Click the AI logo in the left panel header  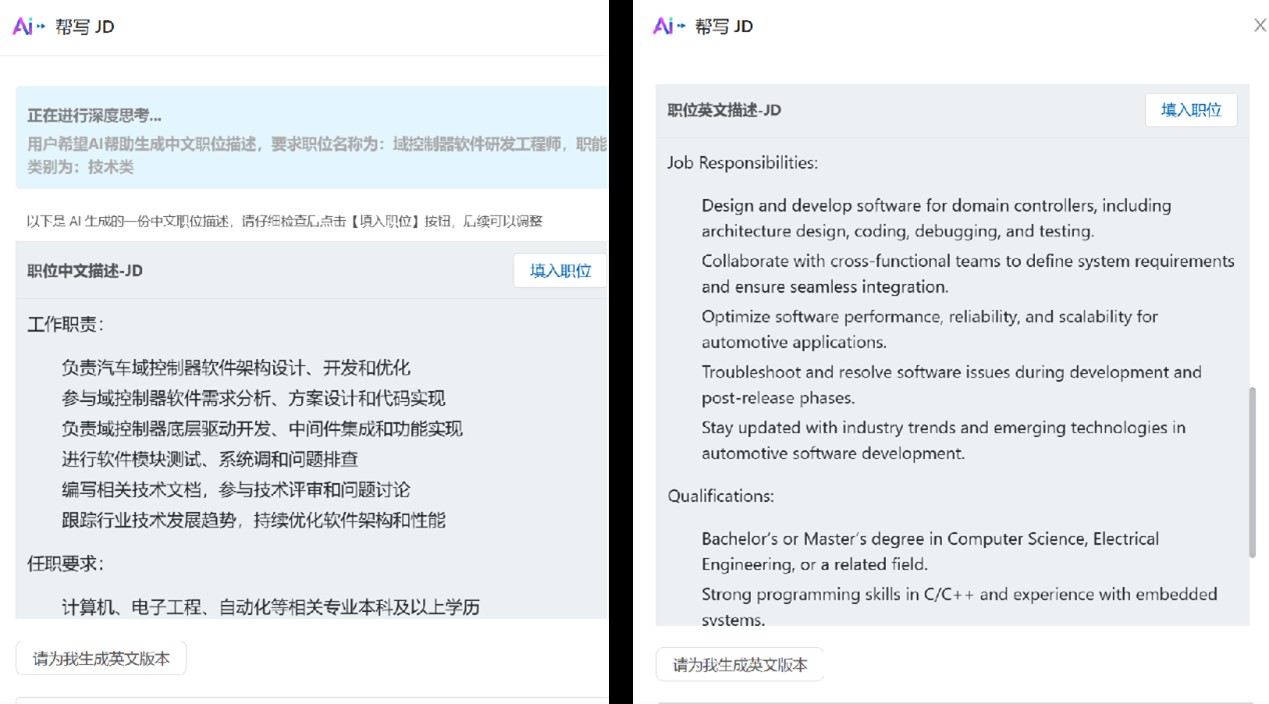[22, 27]
